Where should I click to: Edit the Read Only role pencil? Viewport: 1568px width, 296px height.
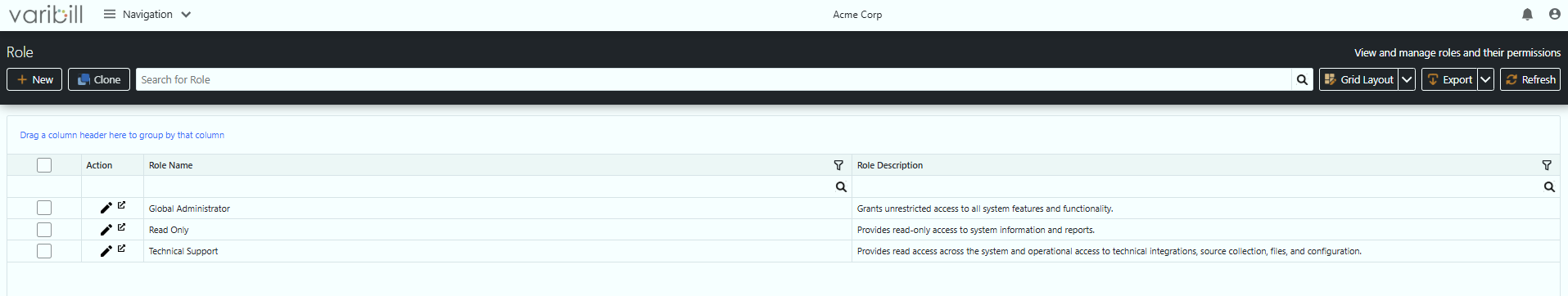pyautogui.click(x=106, y=230)
